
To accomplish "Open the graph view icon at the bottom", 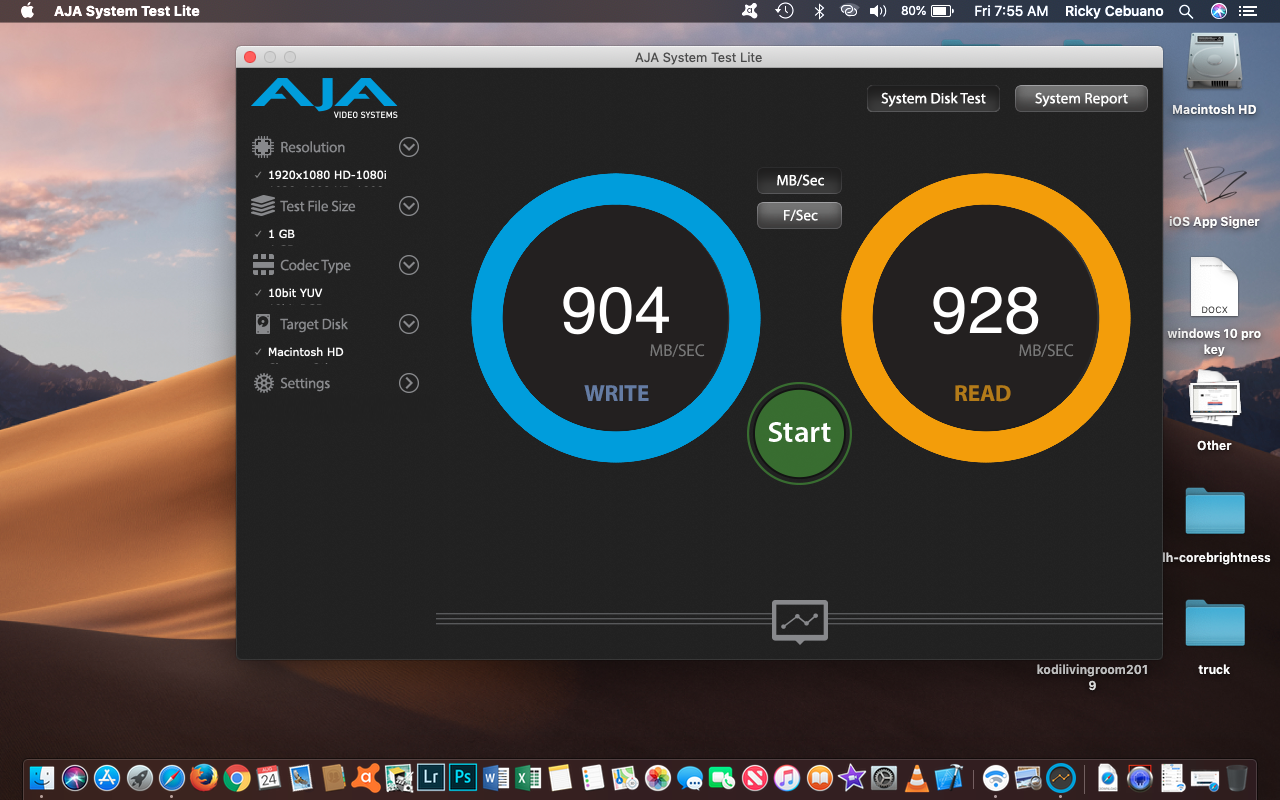I will click(x=800, y=621).
